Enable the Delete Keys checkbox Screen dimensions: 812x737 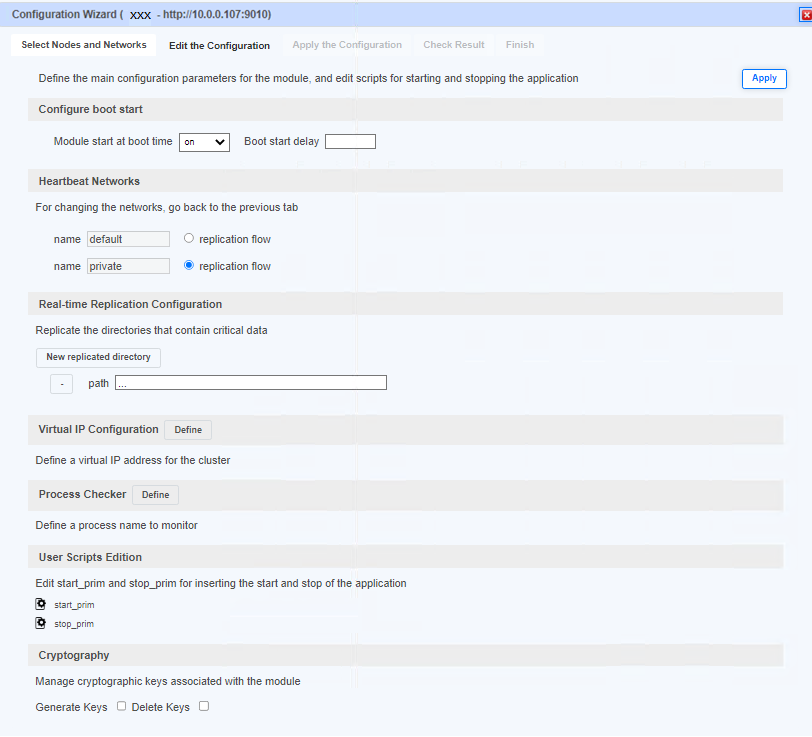(x=203, y=706)
